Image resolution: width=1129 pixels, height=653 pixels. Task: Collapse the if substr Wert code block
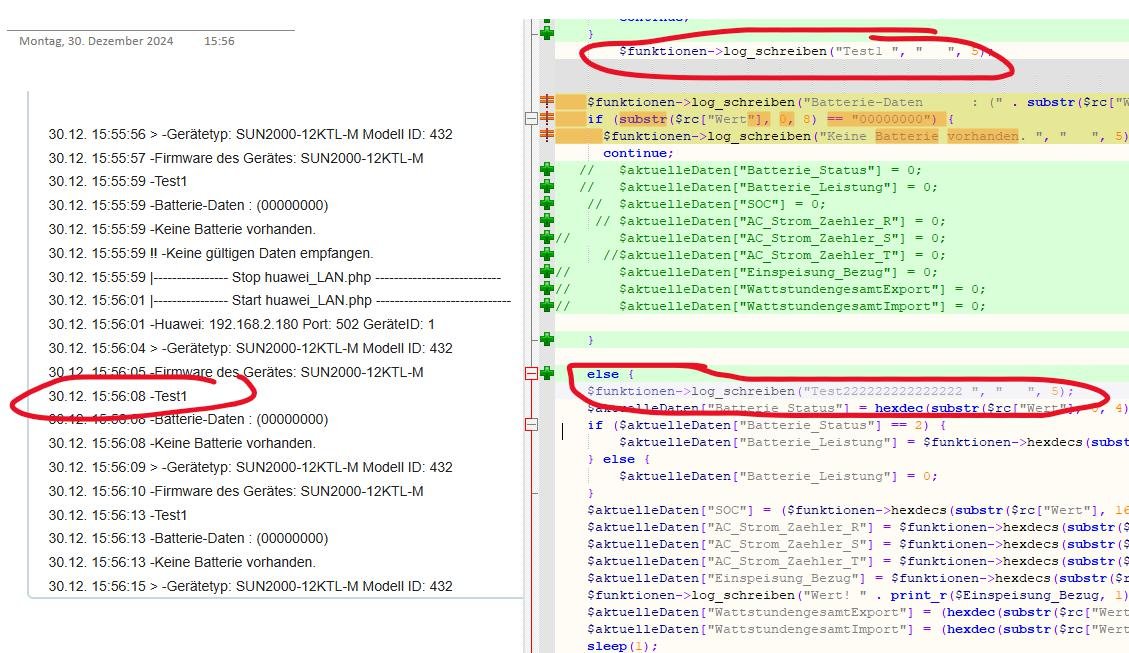[x=531, y=119]
